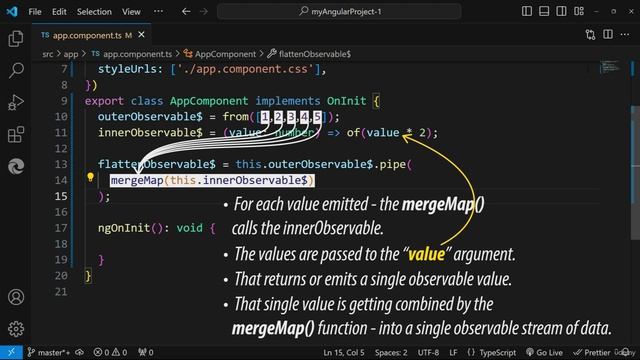Open the remote window indicator

tap(11, 352)
